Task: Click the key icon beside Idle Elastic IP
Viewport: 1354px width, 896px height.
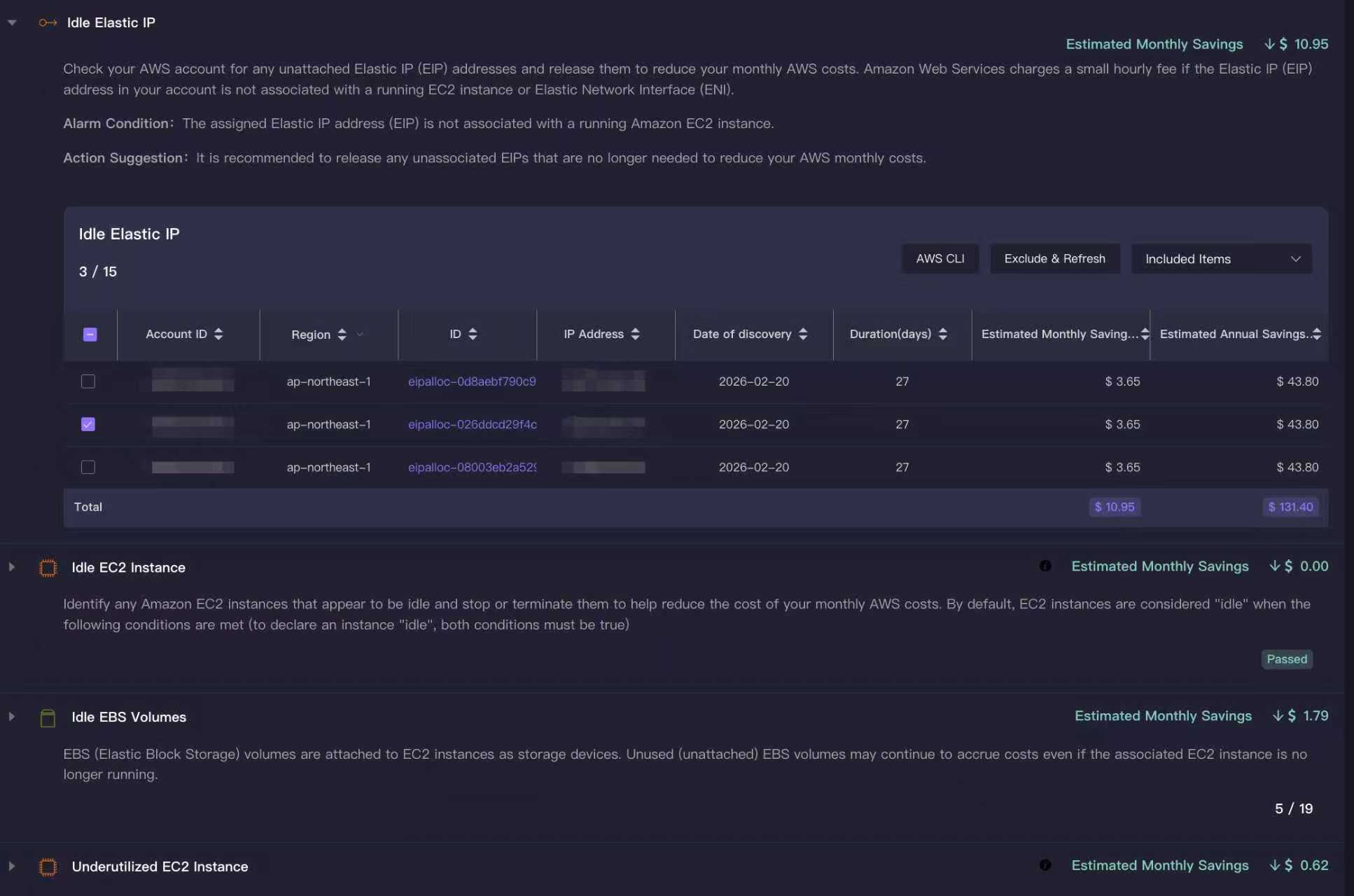Action: point(47,22)
